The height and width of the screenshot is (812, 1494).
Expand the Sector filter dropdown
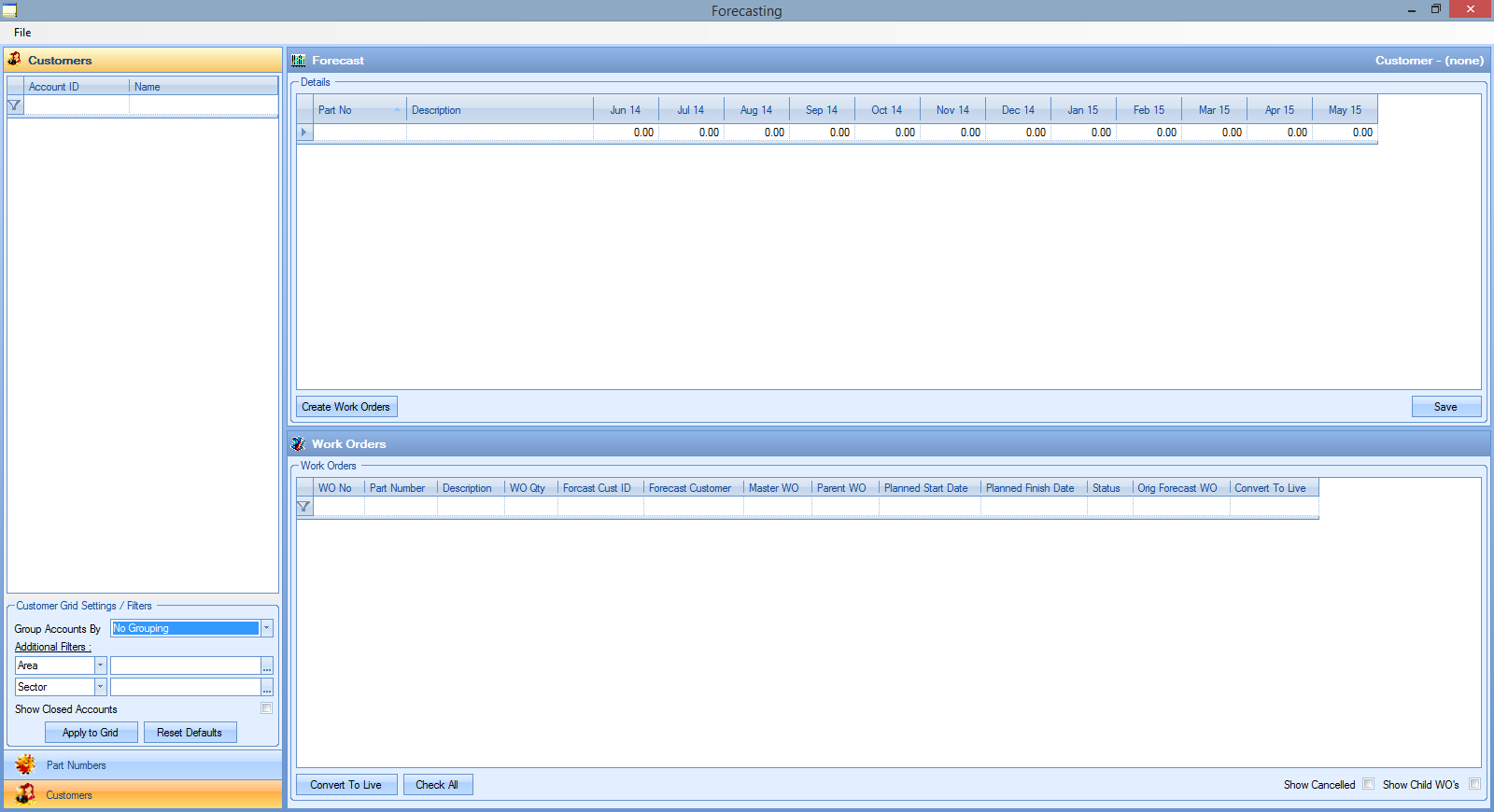[x=100, y=687]
